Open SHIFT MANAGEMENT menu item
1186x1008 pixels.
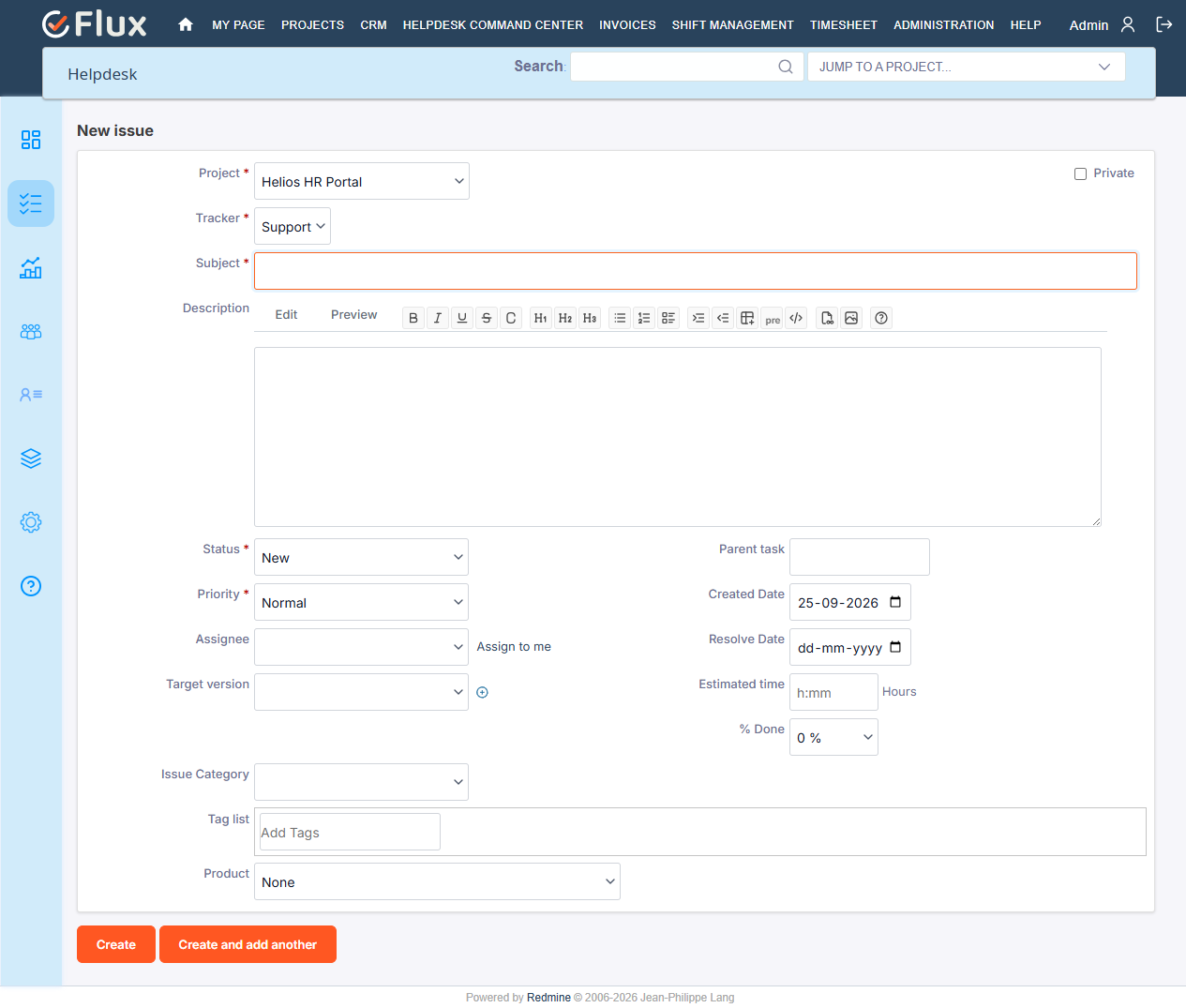pos(732,25)
